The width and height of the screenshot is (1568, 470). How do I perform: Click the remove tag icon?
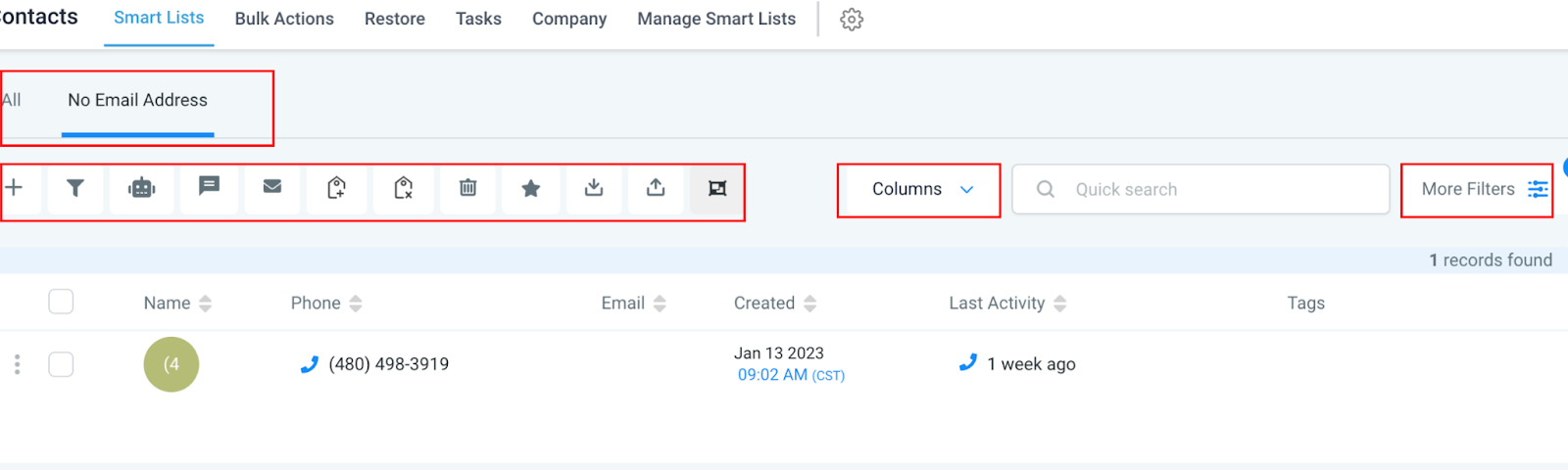(403, 188)
